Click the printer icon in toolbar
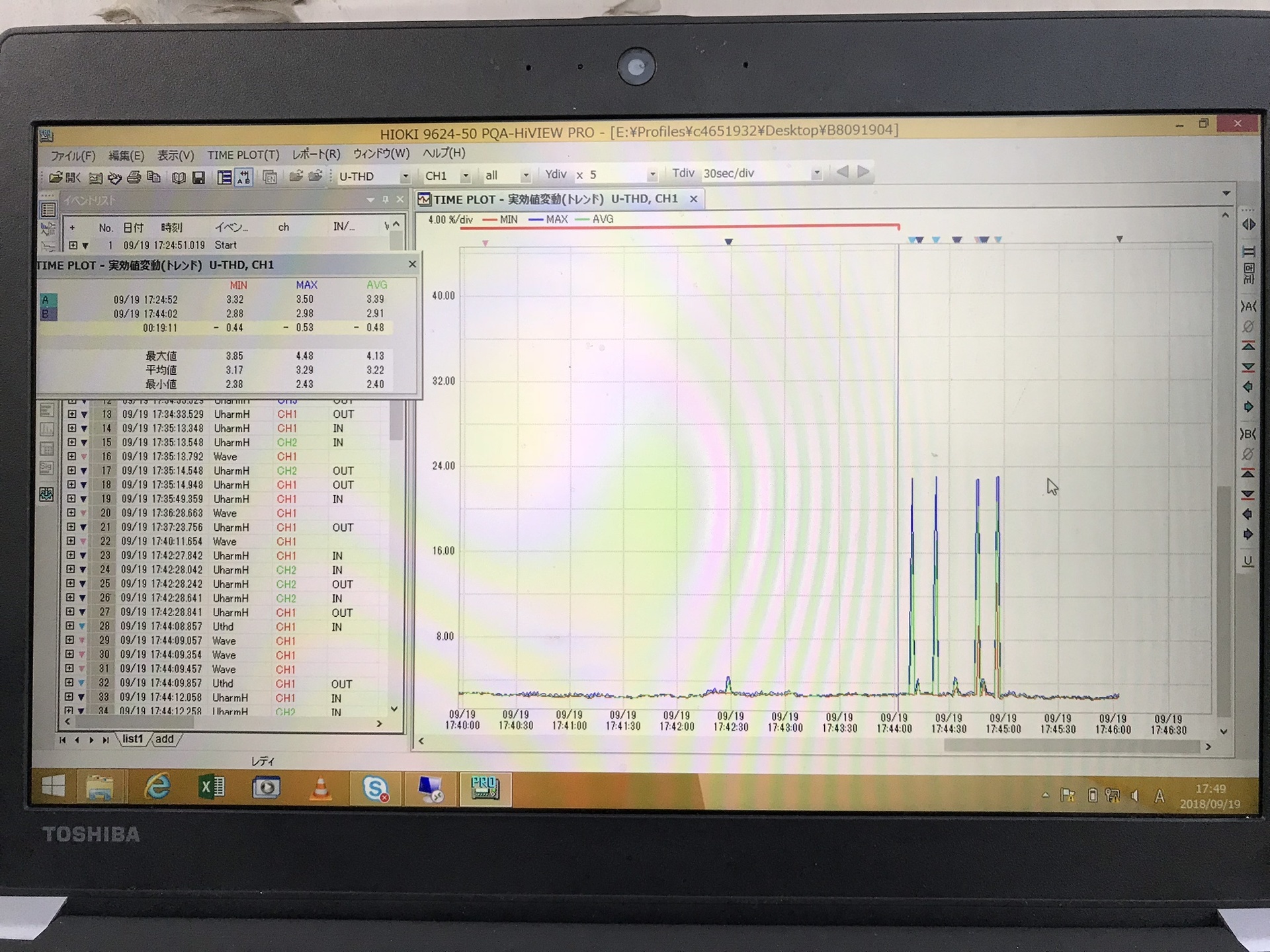Viewport: 1270px width, 952px height. tap(134, 177)
